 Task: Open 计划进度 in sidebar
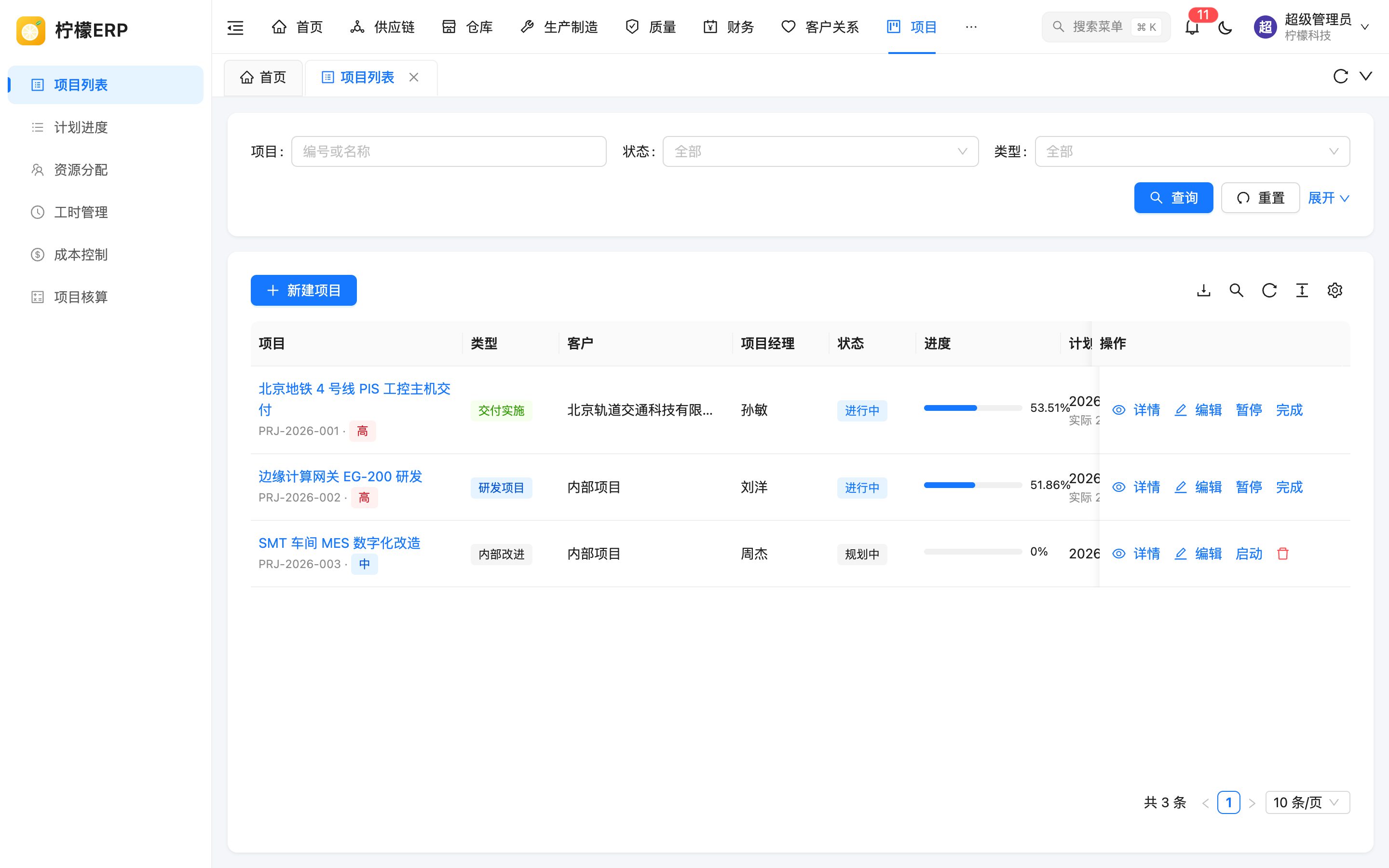point(106,127)
